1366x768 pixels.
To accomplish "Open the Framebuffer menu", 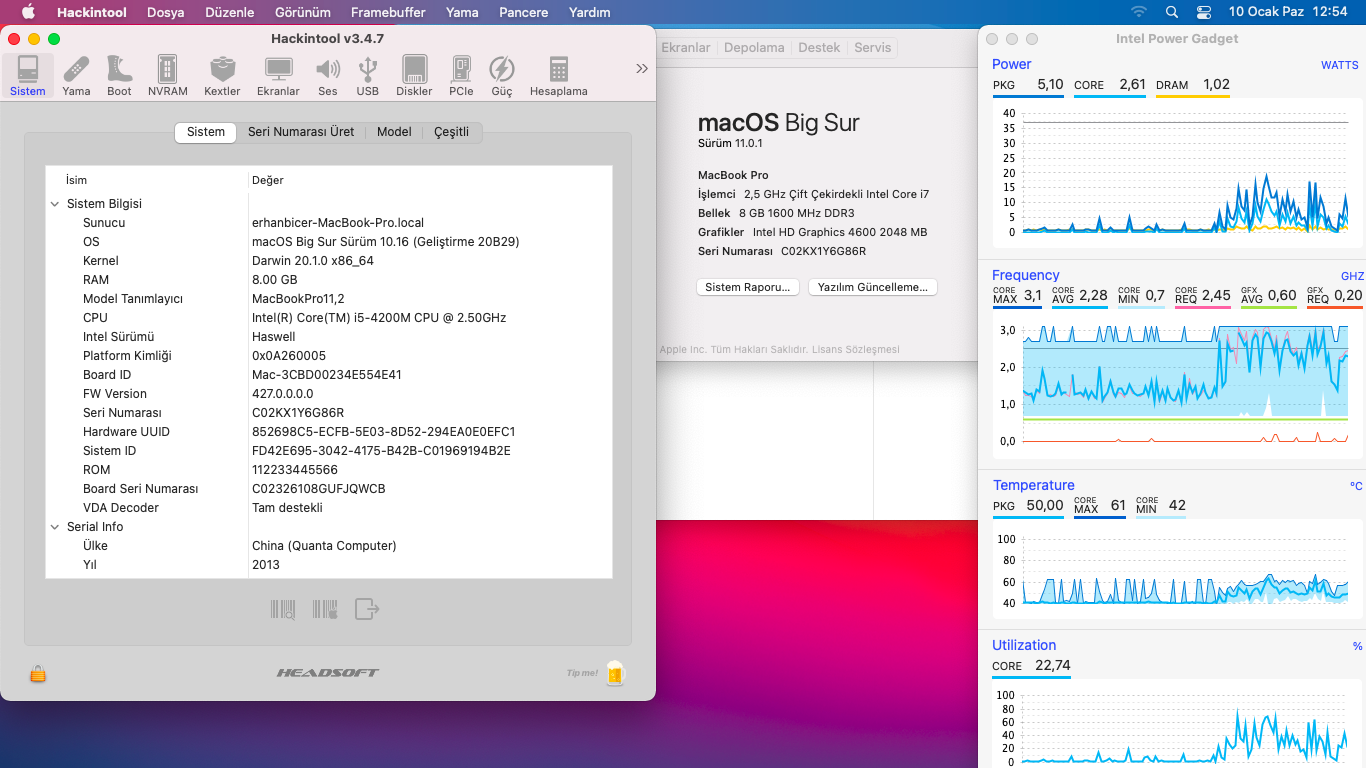I will [x=388, y=12].
